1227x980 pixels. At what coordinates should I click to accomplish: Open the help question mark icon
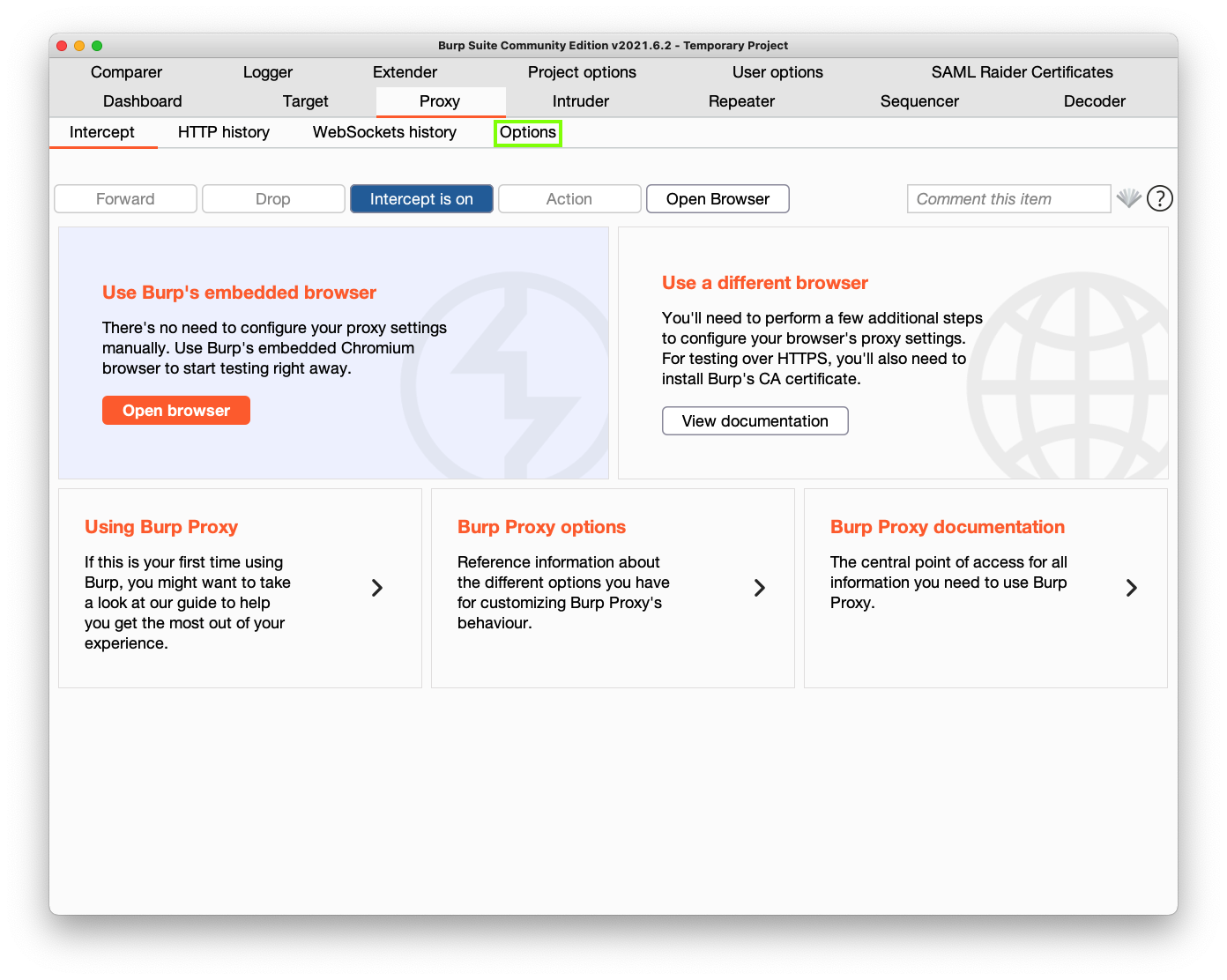click(x=1160, y=199)
